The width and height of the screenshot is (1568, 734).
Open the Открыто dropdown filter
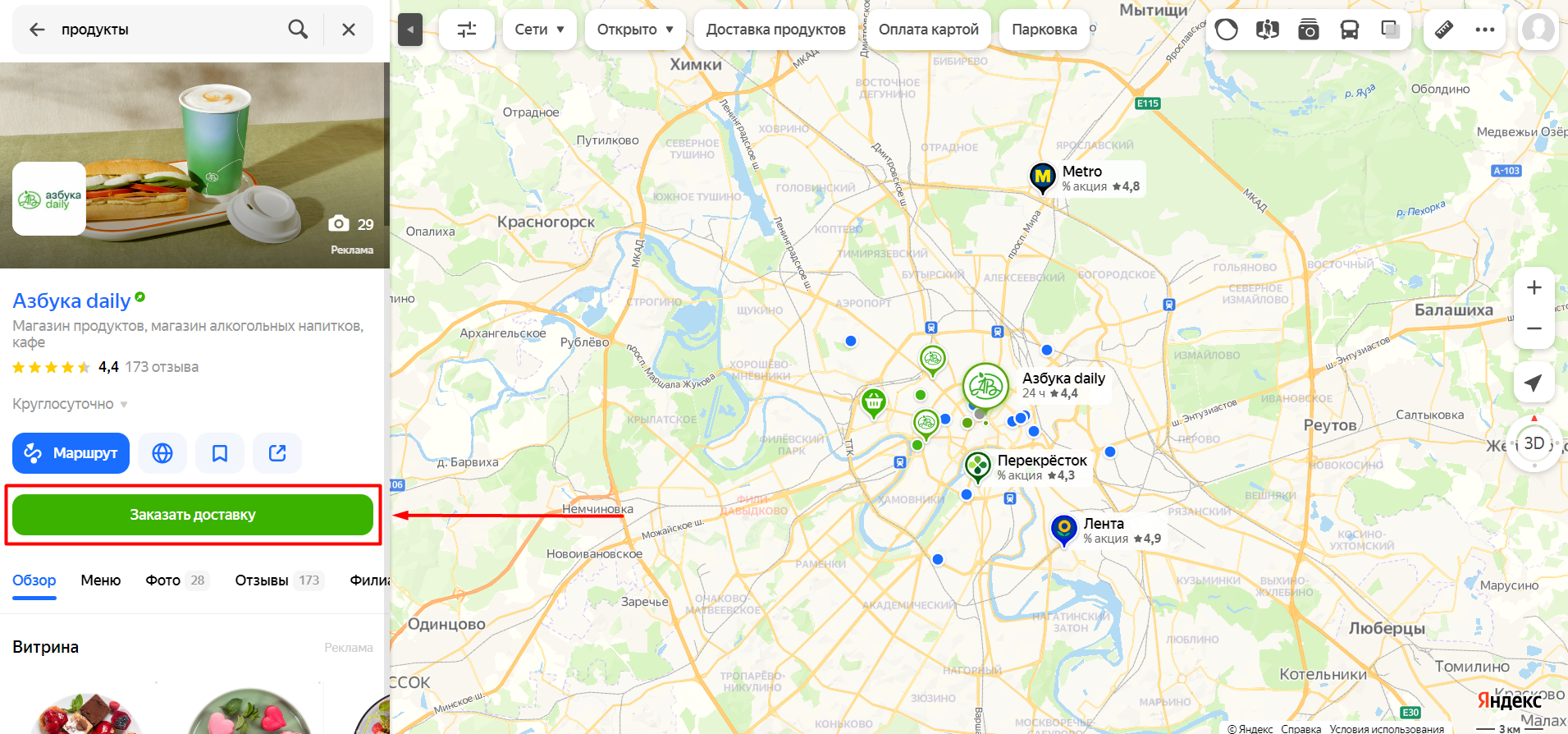[x=635, y=30]
